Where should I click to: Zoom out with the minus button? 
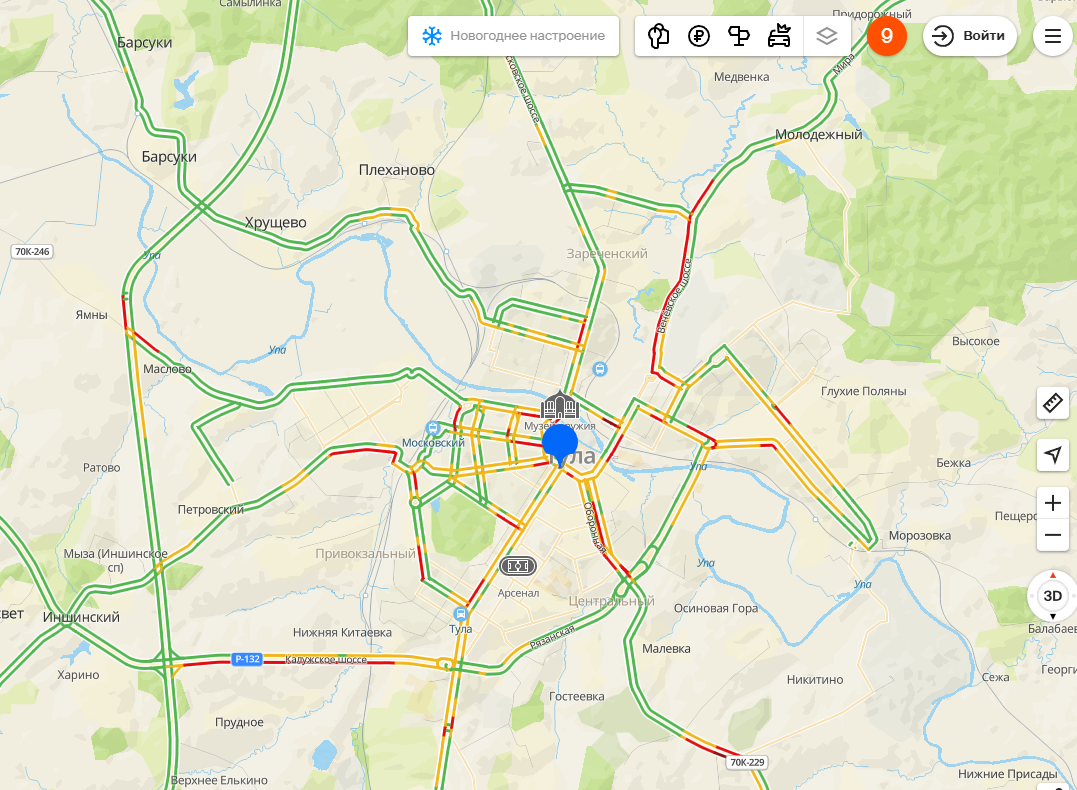pyautogui.click(x=1053, y=534)
